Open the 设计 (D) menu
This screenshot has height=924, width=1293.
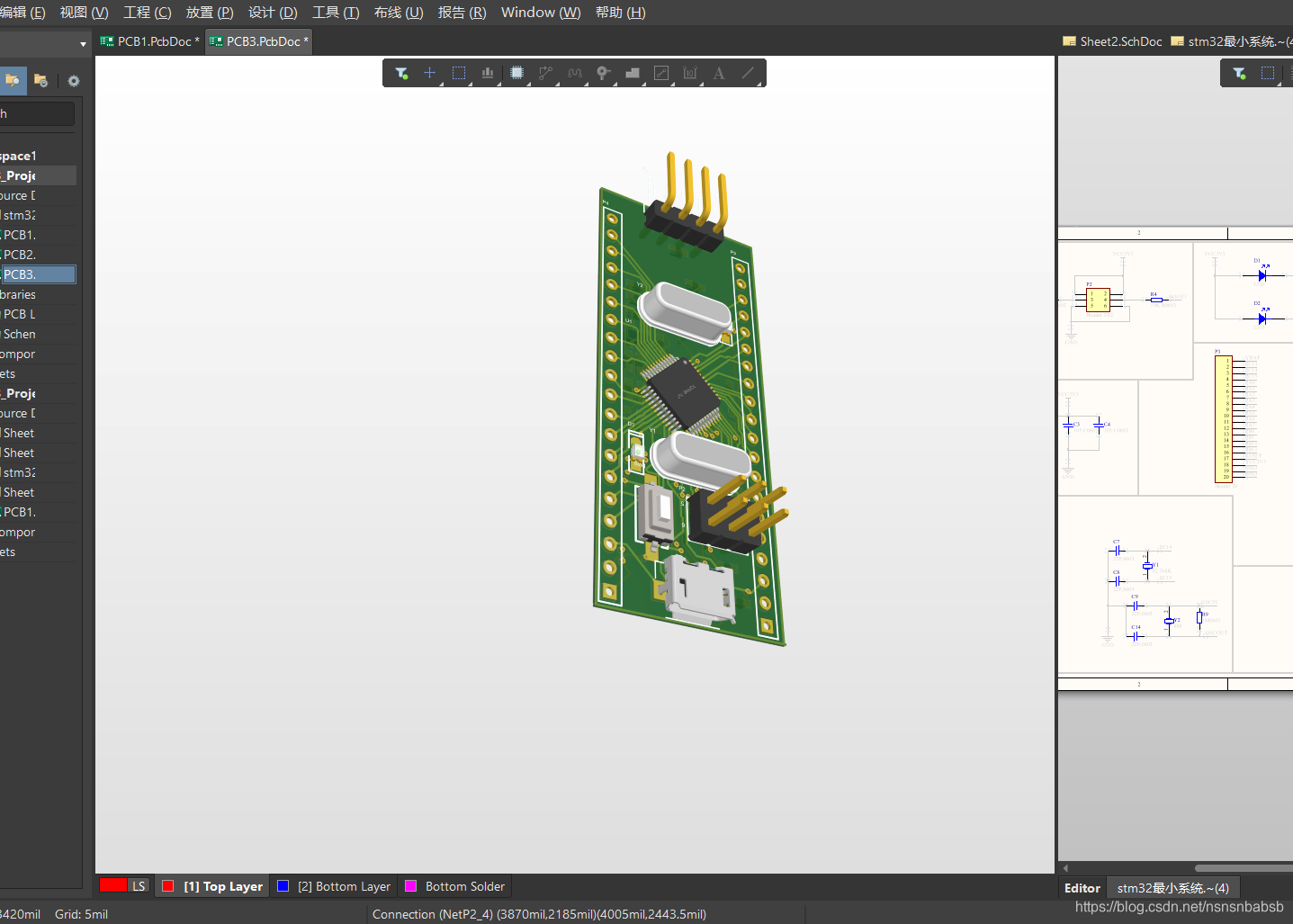[x=273, y=13]
